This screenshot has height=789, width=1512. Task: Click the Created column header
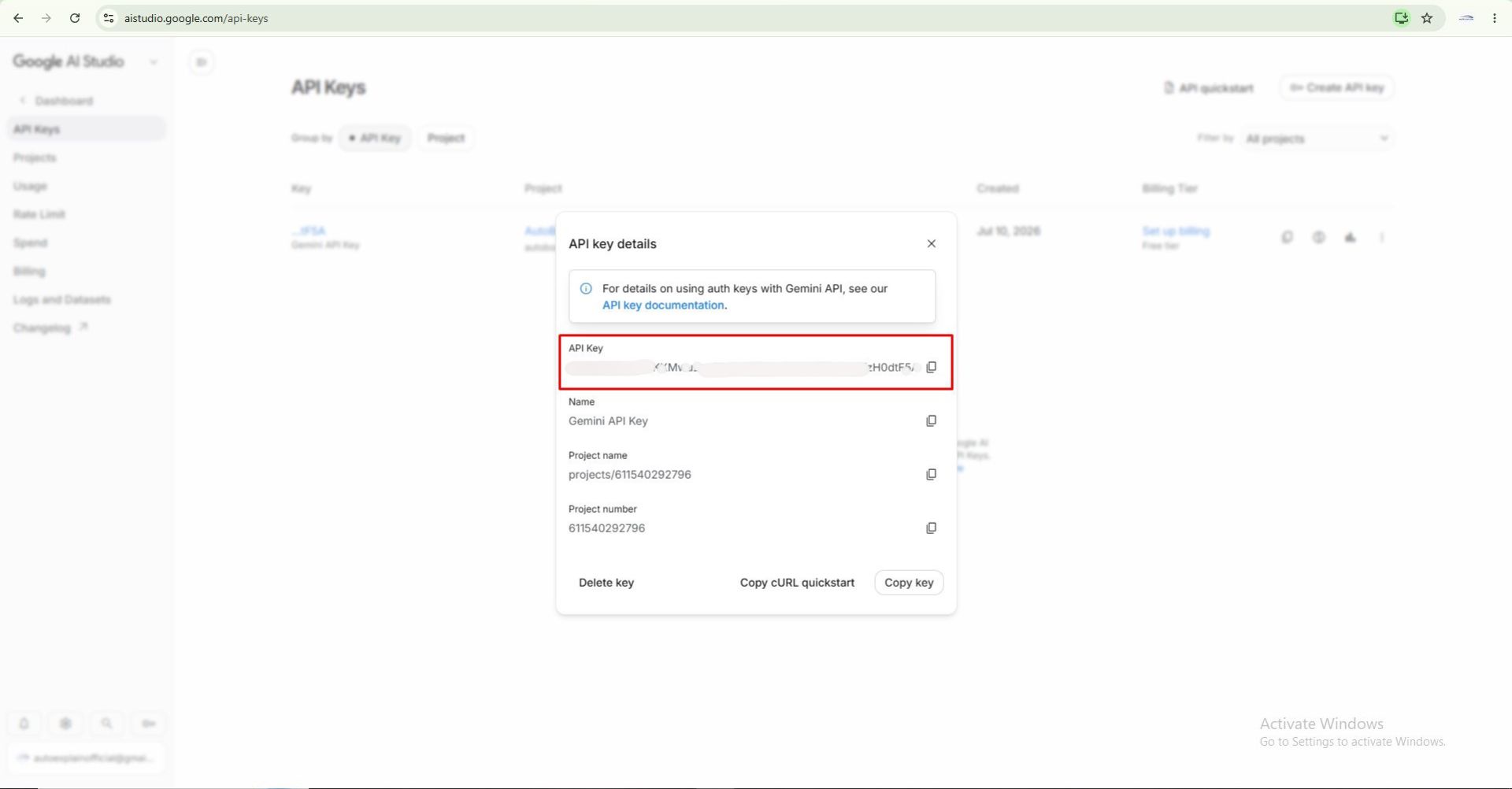point(998,188)
